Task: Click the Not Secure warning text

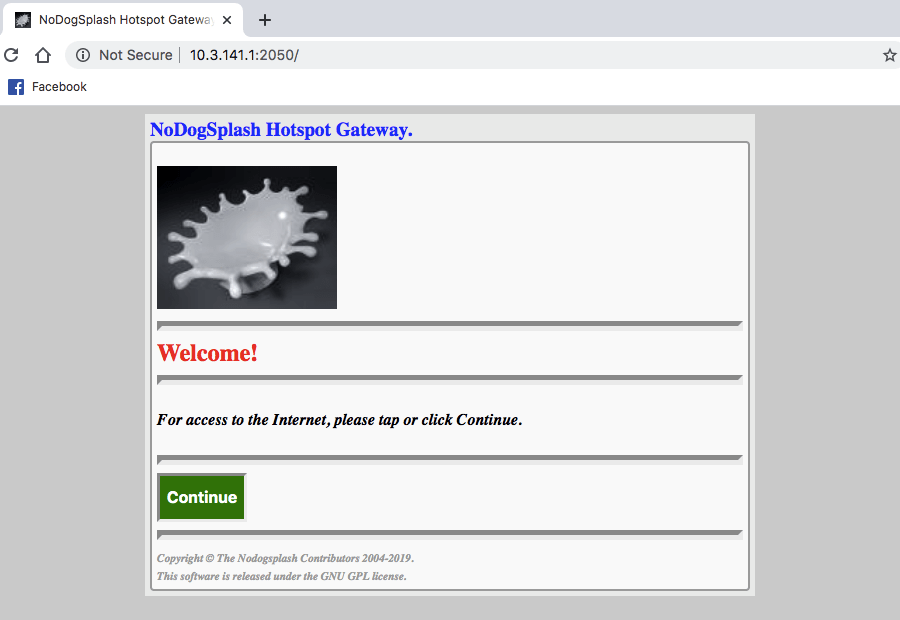Action: click(x=135, y=55)
